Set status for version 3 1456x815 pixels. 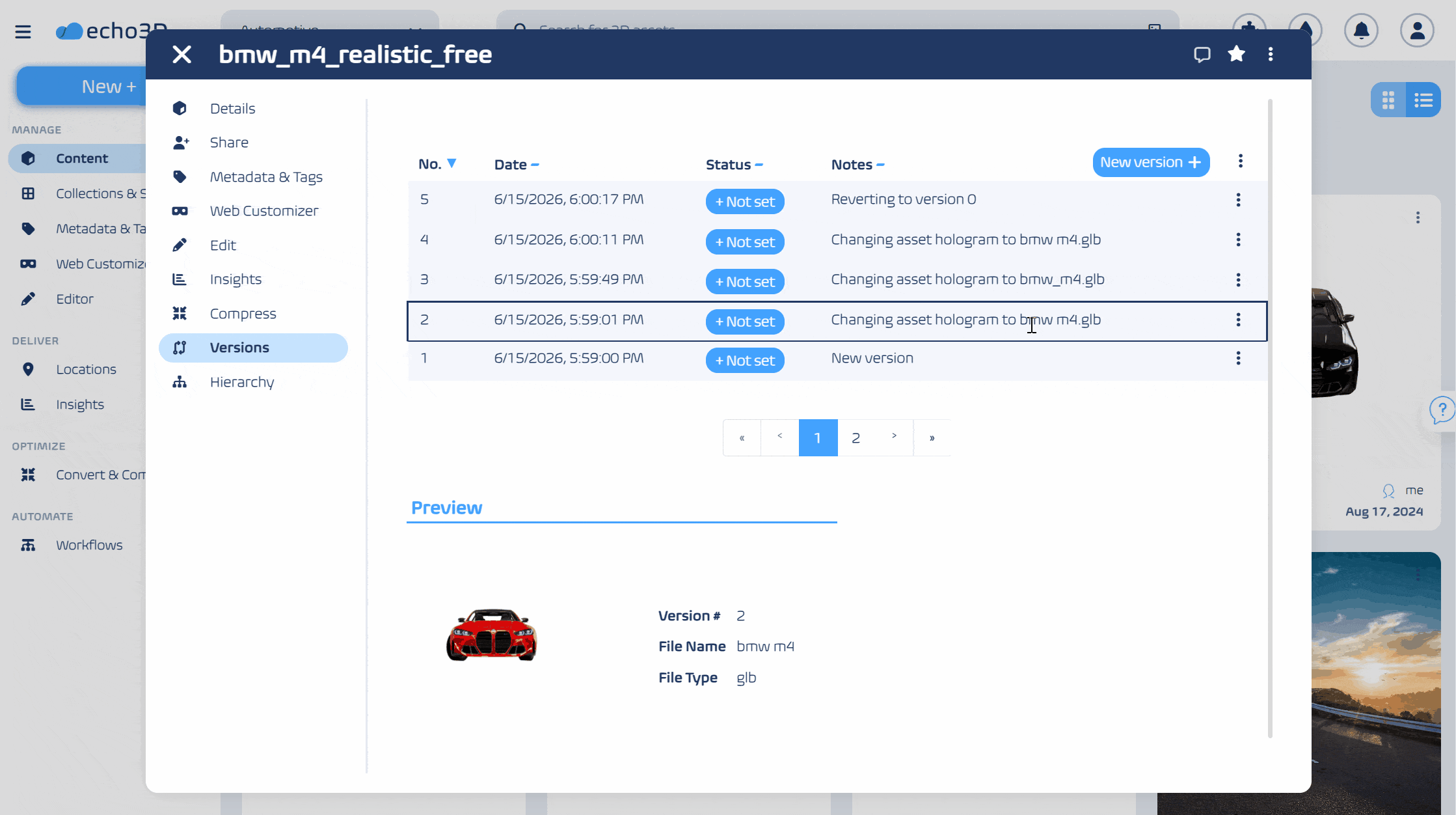[x=745, y=282]
